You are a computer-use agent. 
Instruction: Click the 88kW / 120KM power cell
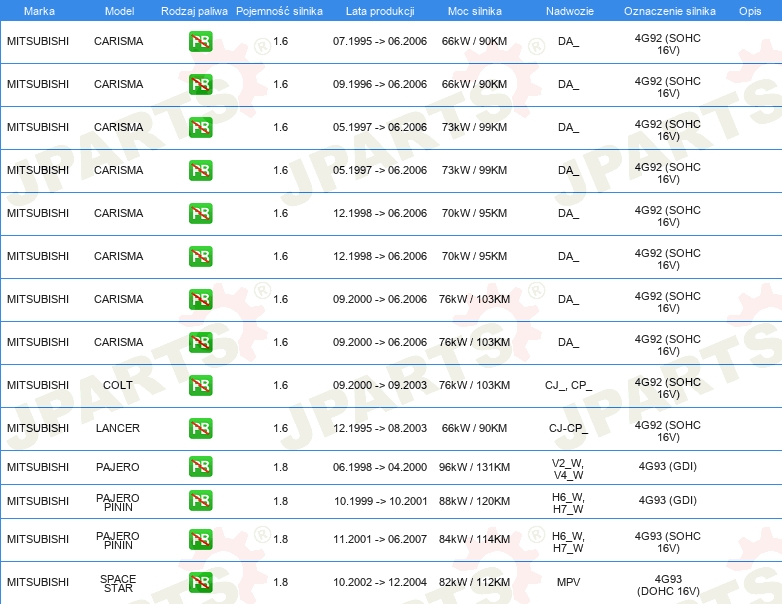click(x=474, y=501)
